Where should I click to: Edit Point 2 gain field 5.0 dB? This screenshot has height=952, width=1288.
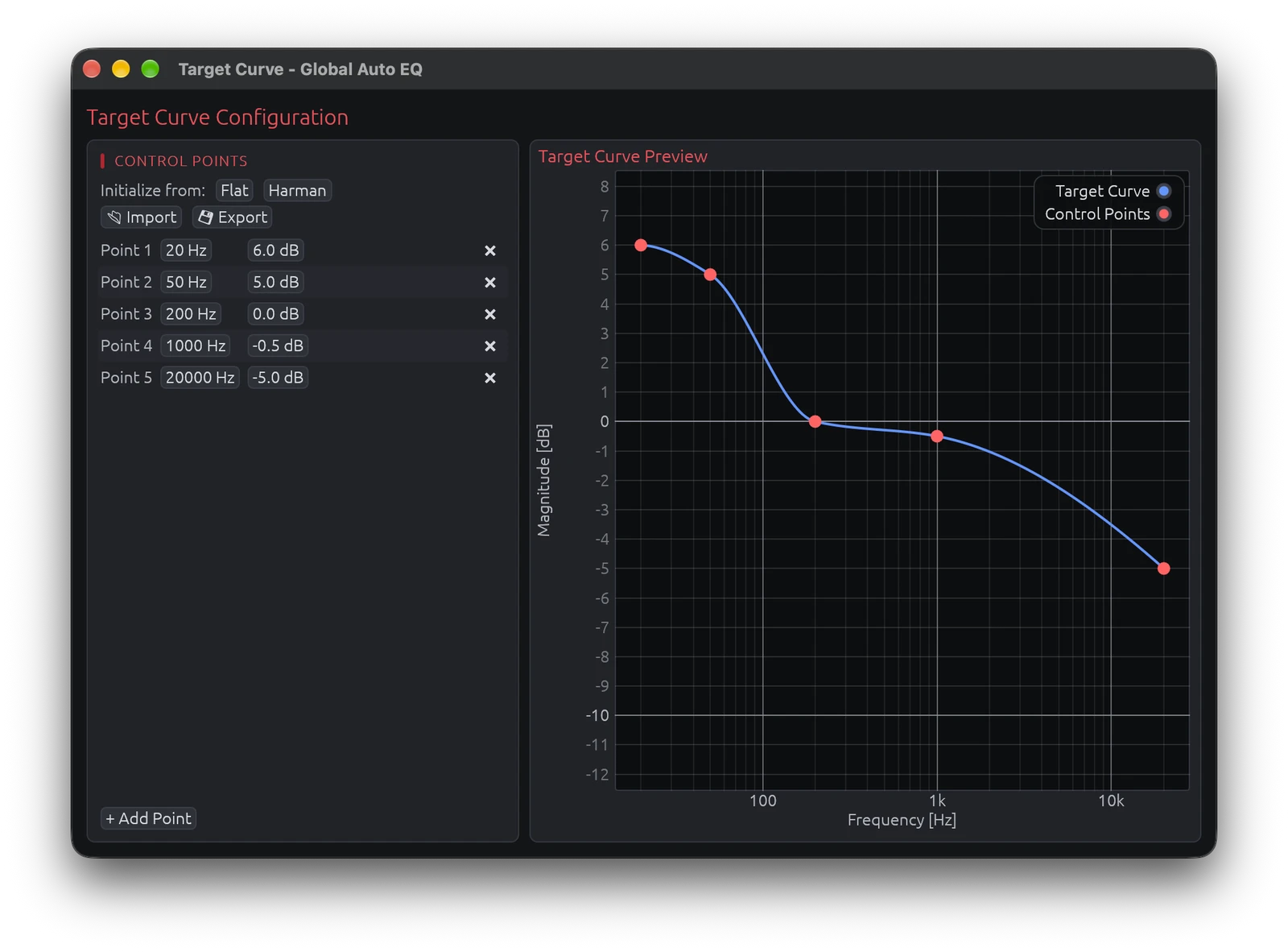(275, 283)
